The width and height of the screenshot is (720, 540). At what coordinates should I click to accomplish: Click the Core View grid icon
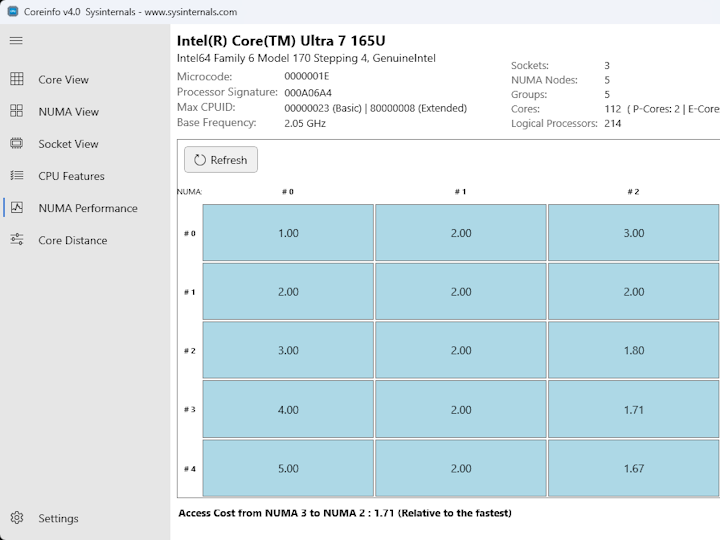coord(17,79)
